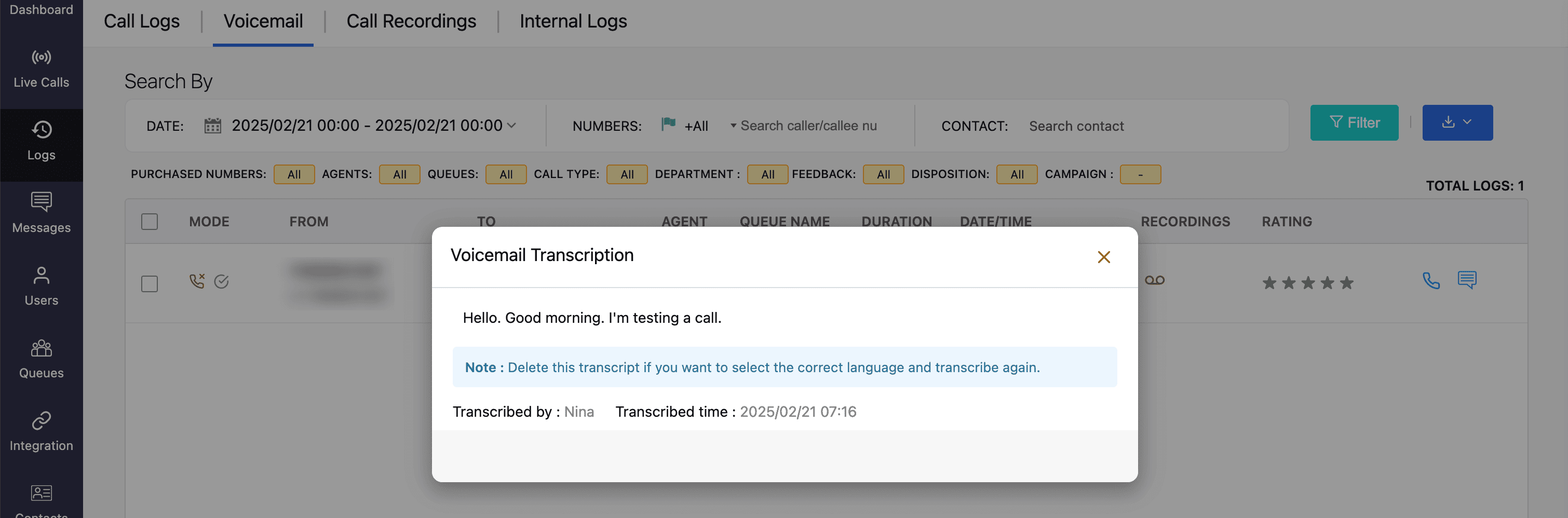Rate the voicemail five stars
This screenshot has height=518, width=1568.
pos(1346,283)
